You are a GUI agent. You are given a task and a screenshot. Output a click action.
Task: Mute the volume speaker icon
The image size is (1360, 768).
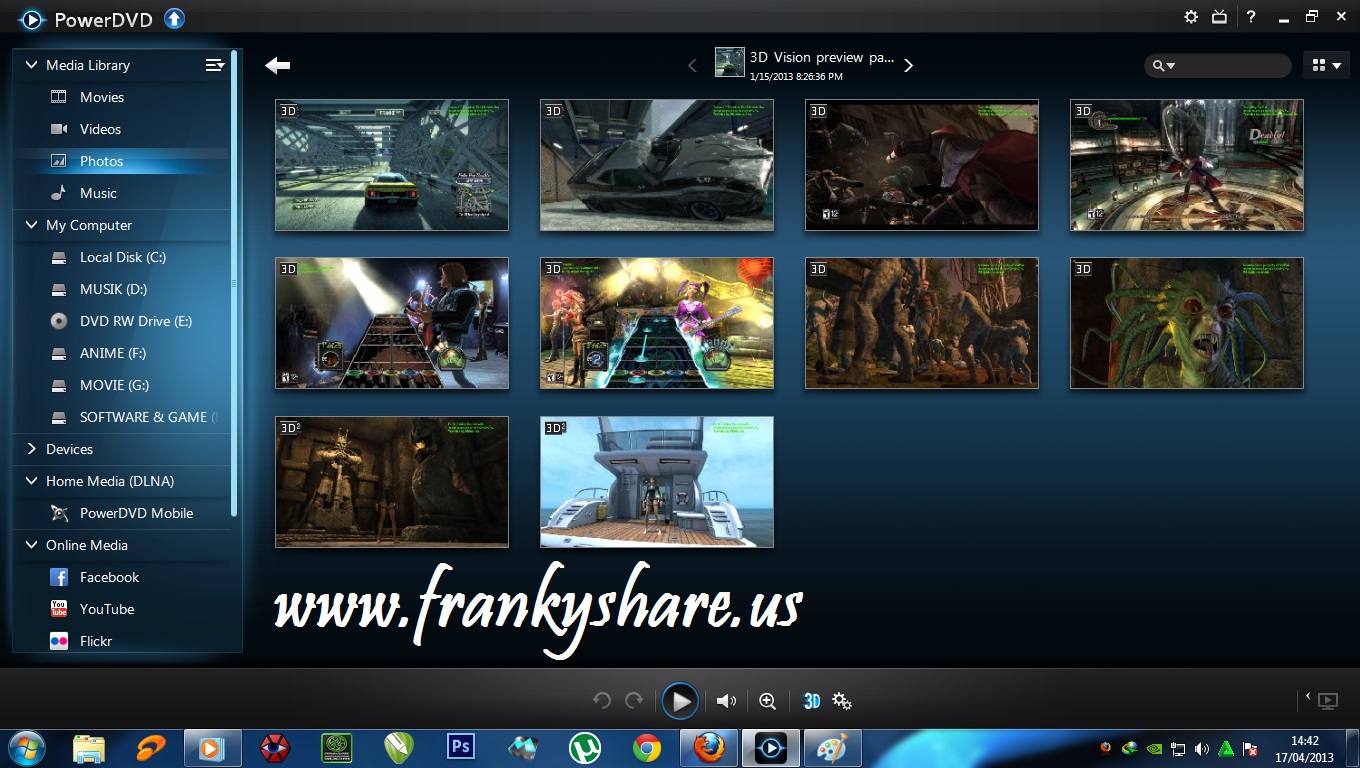(x=727, y=701)
